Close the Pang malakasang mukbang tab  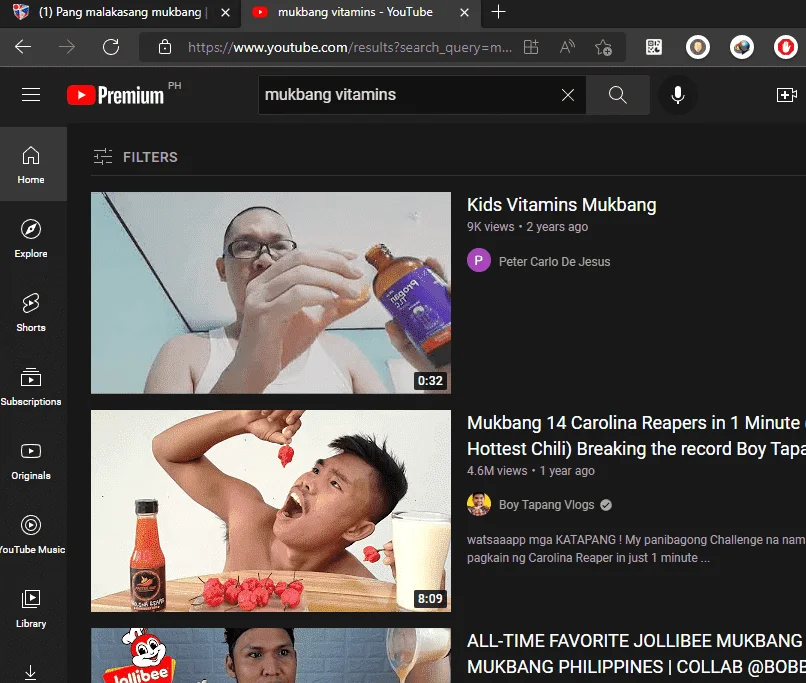(225, 12)
